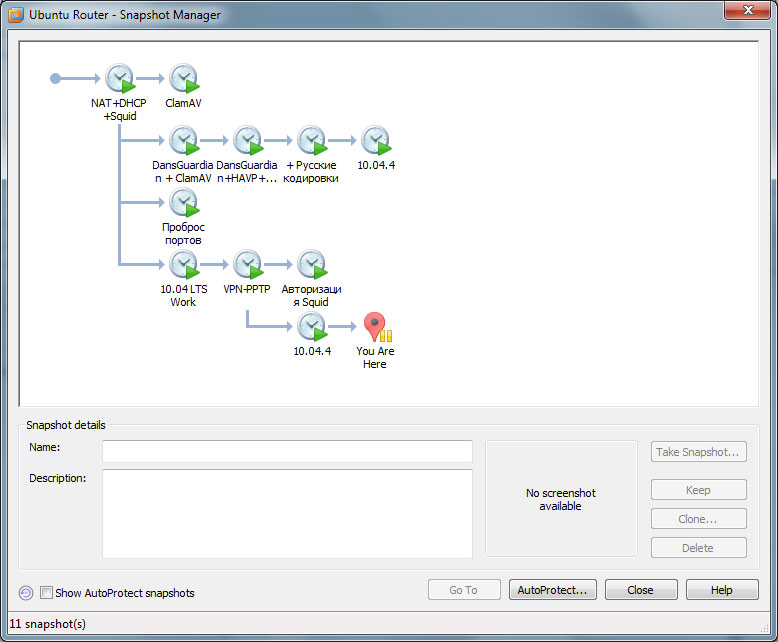Select the VPN-PPTP snapshot icon
The height and width of the screenshot is (642, 778).
tap(248, 264)
